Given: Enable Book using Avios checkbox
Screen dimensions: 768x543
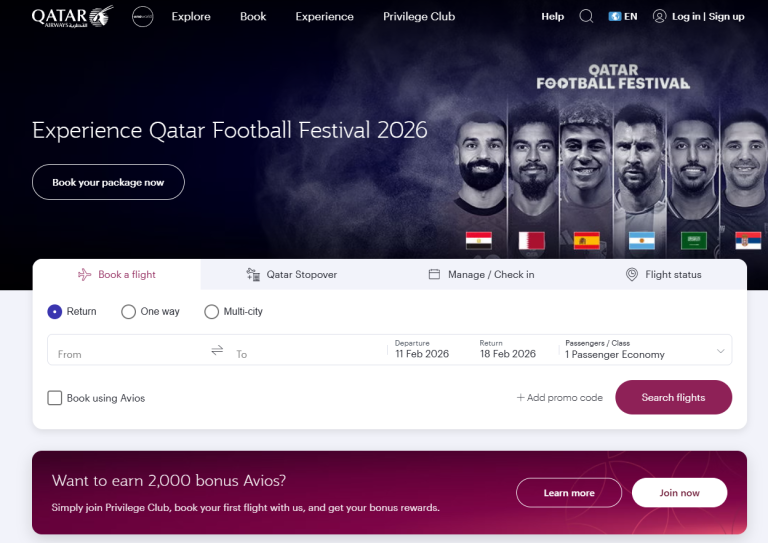Looking at the screenshot, I should pos(55,398).
